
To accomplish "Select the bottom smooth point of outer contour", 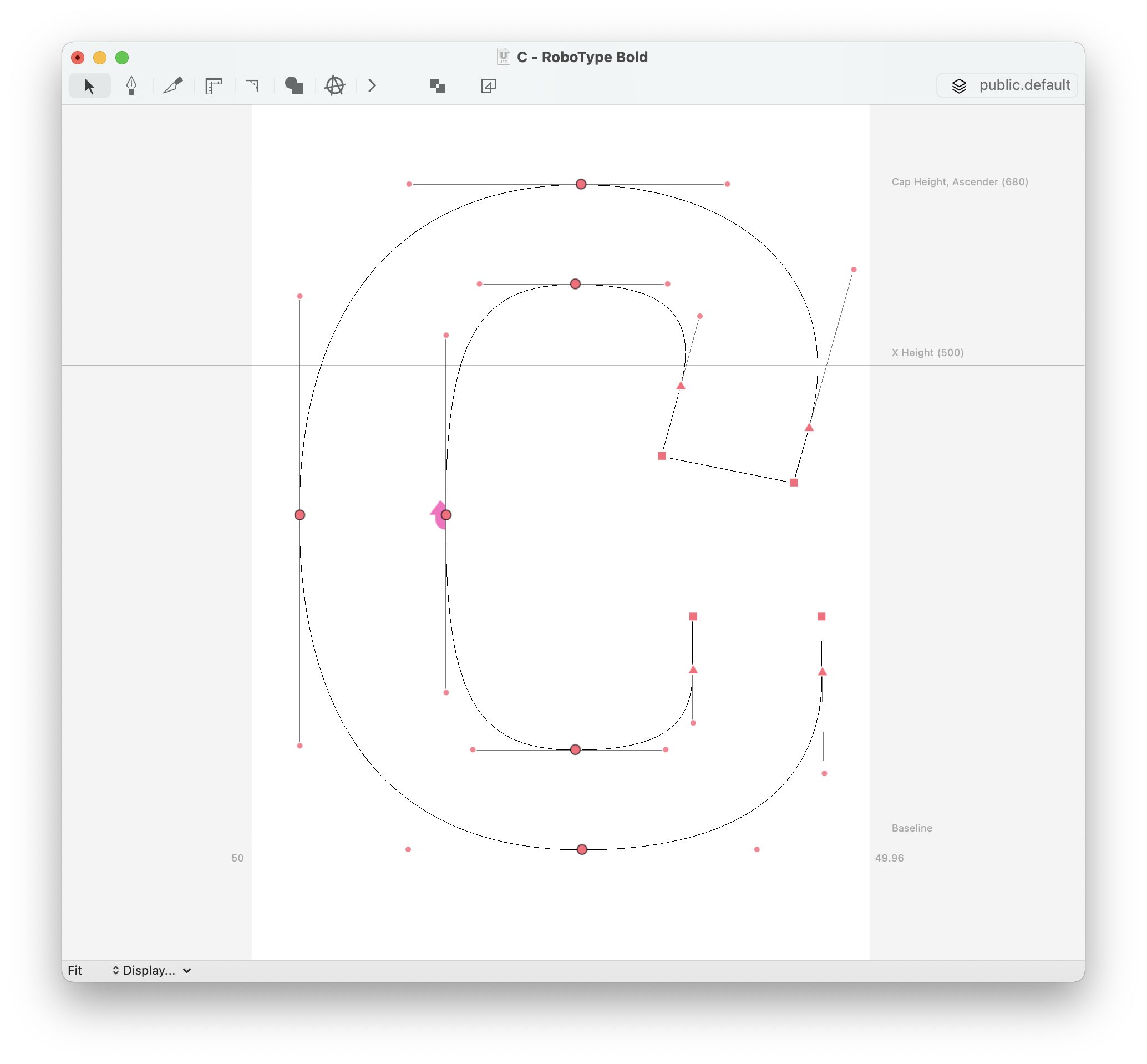I will 582,849.
